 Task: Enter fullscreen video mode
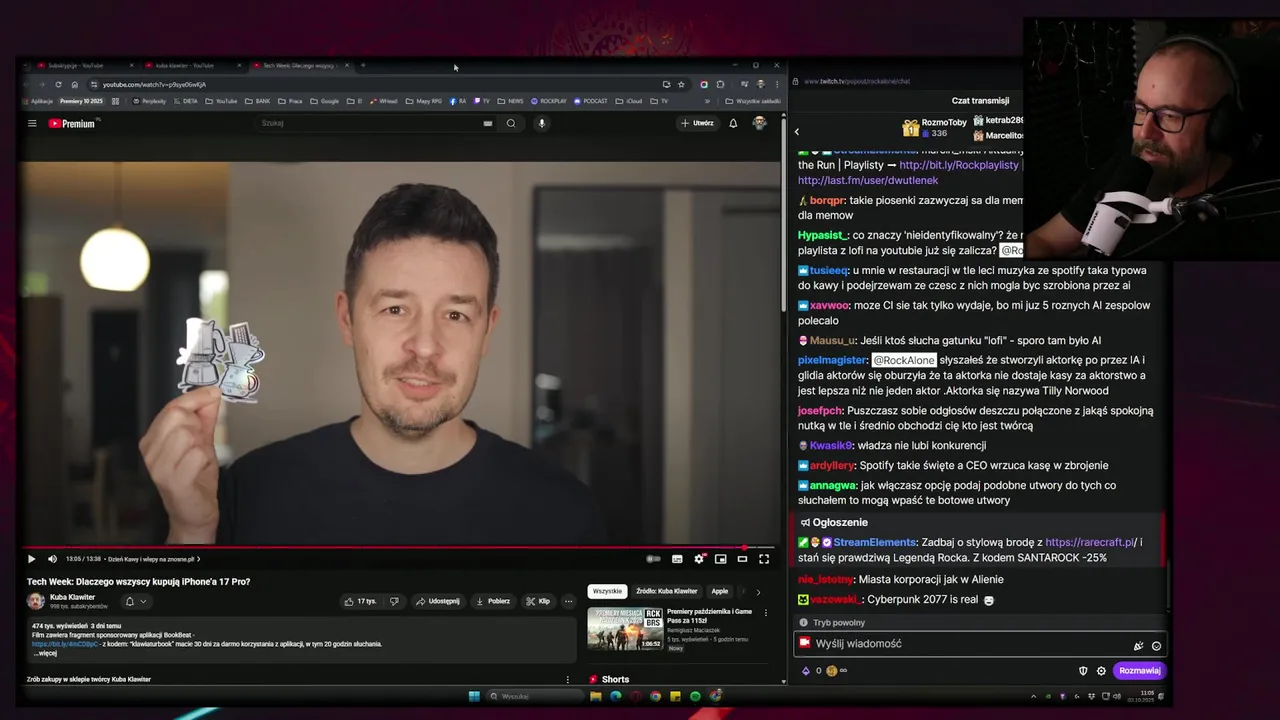click(764, 559)
